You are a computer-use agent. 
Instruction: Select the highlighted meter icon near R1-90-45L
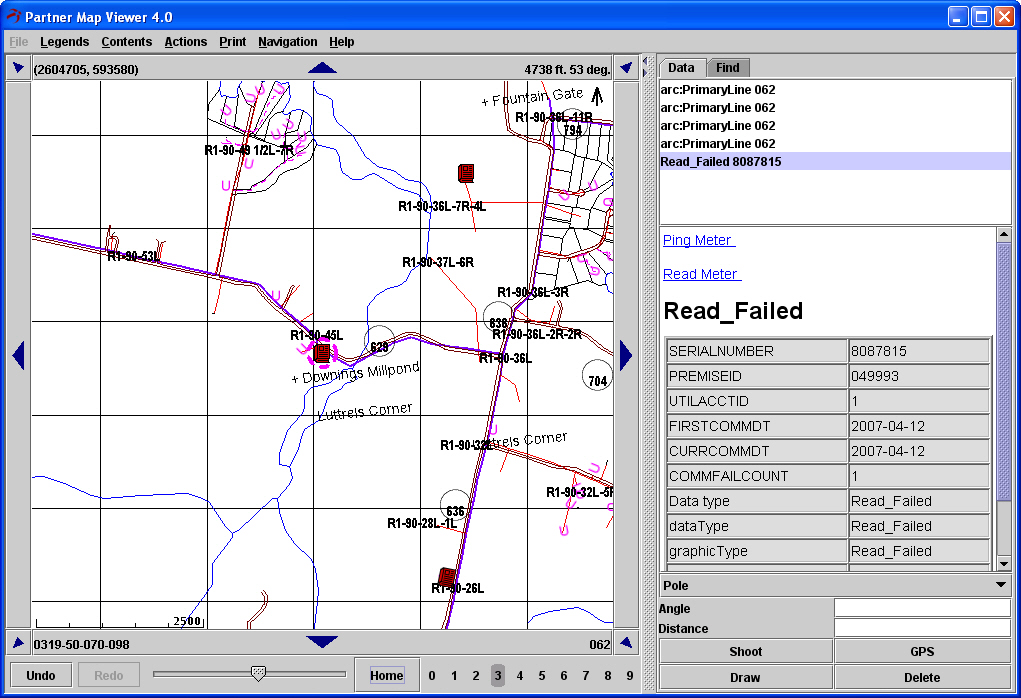(322, 352)
